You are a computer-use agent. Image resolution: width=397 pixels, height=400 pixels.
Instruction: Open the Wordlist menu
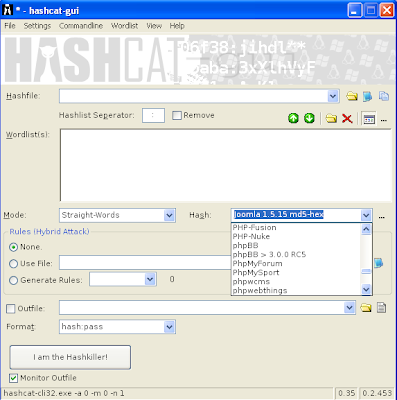coord(124,26)
